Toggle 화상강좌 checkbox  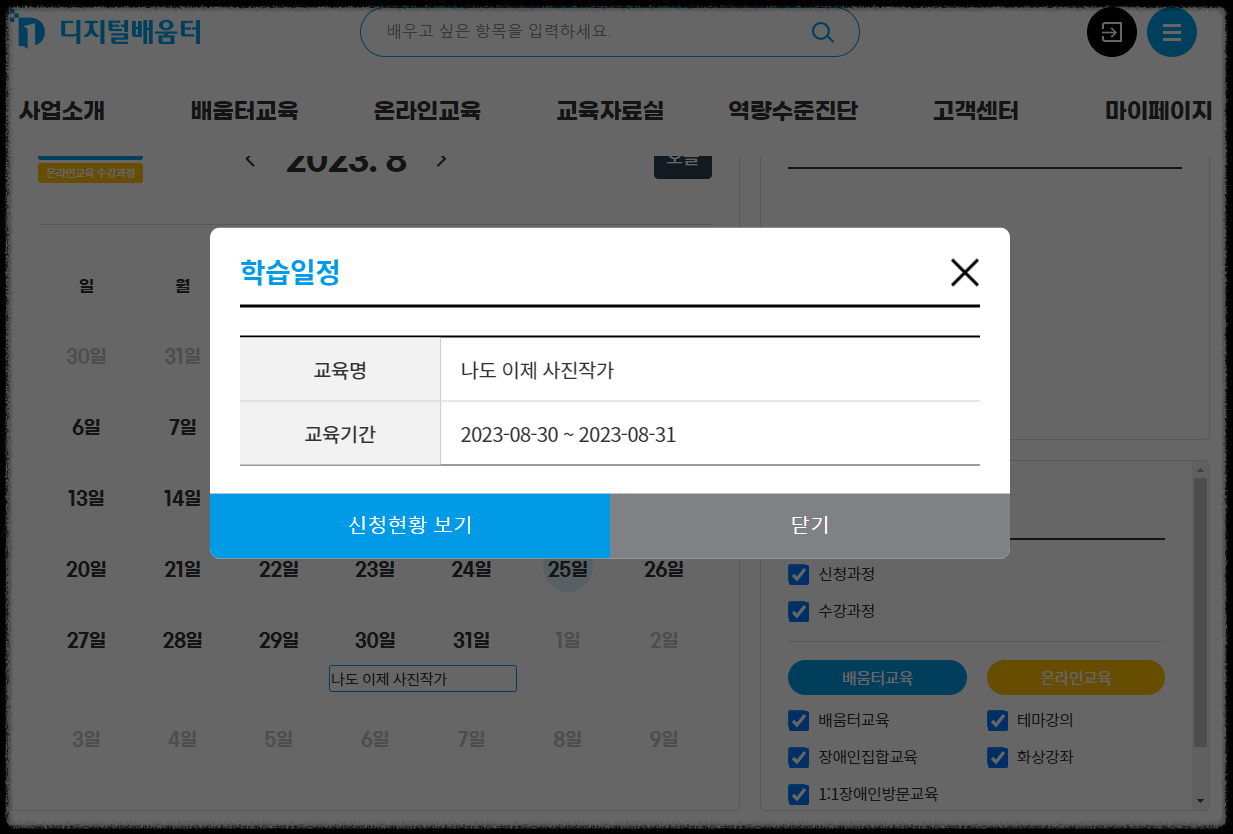pos(997,757)
